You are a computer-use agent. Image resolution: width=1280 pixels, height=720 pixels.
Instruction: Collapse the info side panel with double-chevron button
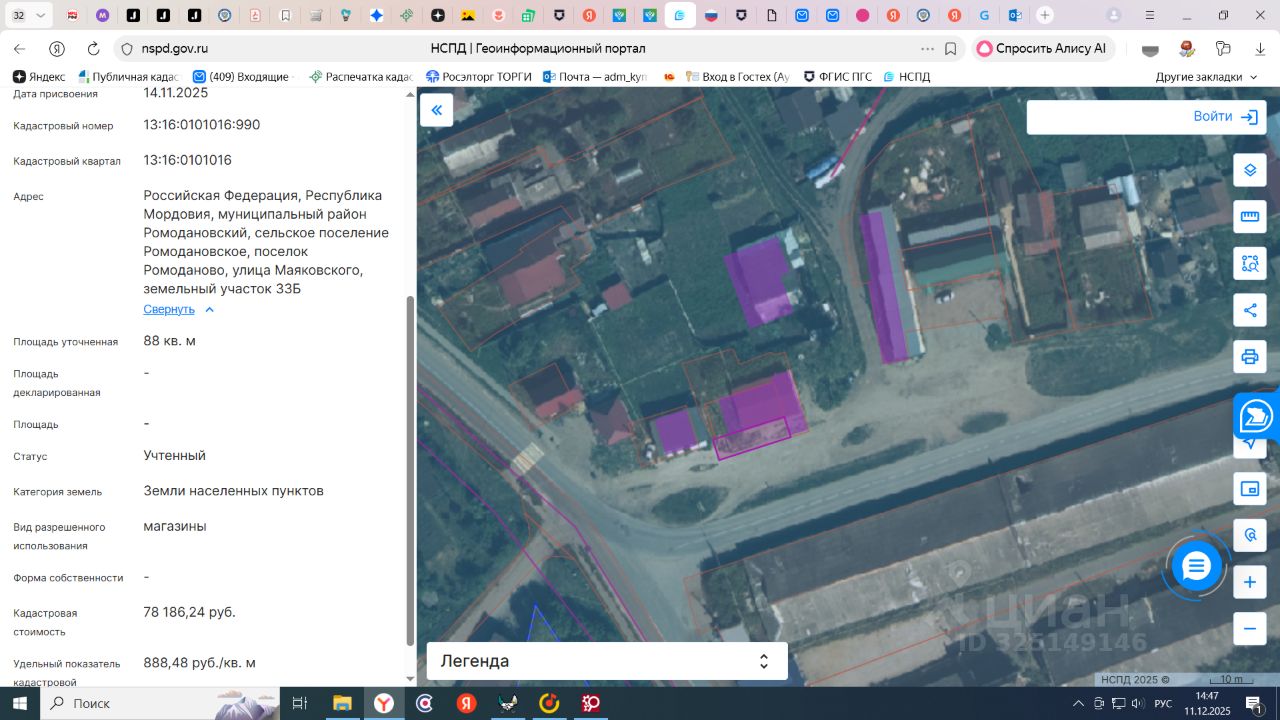[437, 110]
